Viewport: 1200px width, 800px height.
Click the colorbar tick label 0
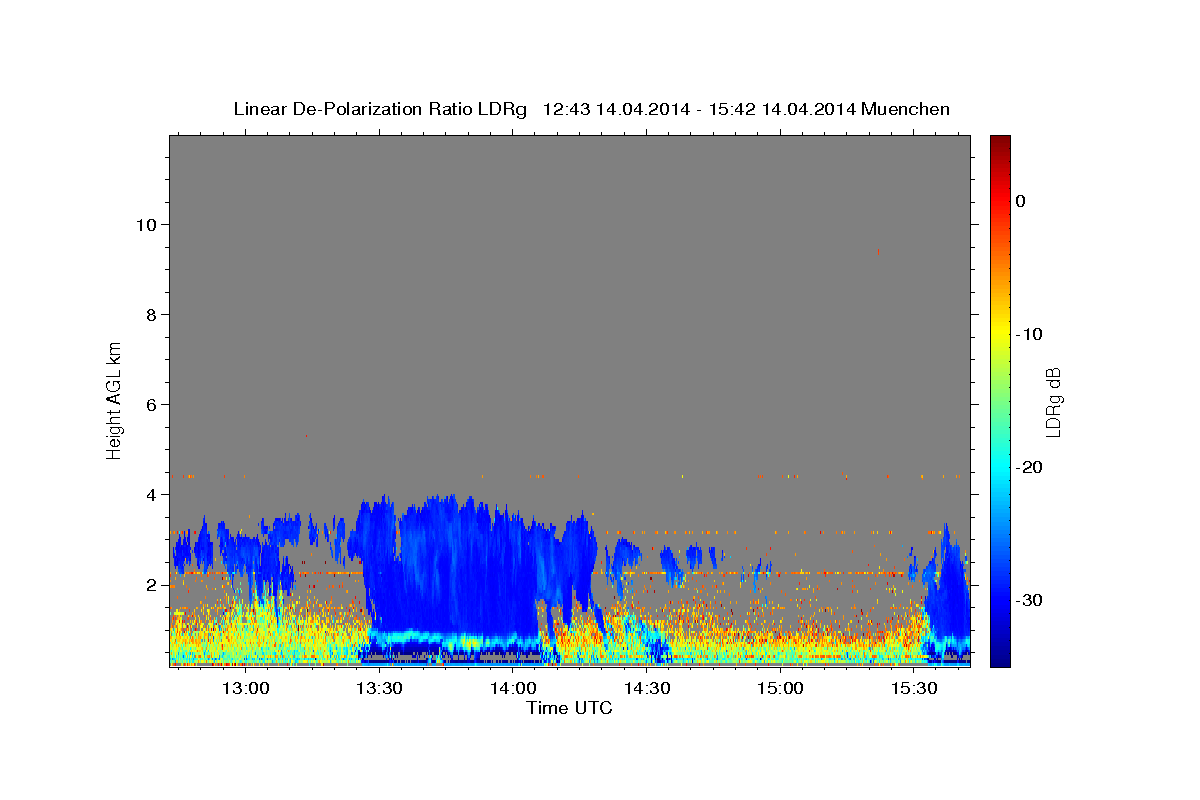pos(1021,201)
